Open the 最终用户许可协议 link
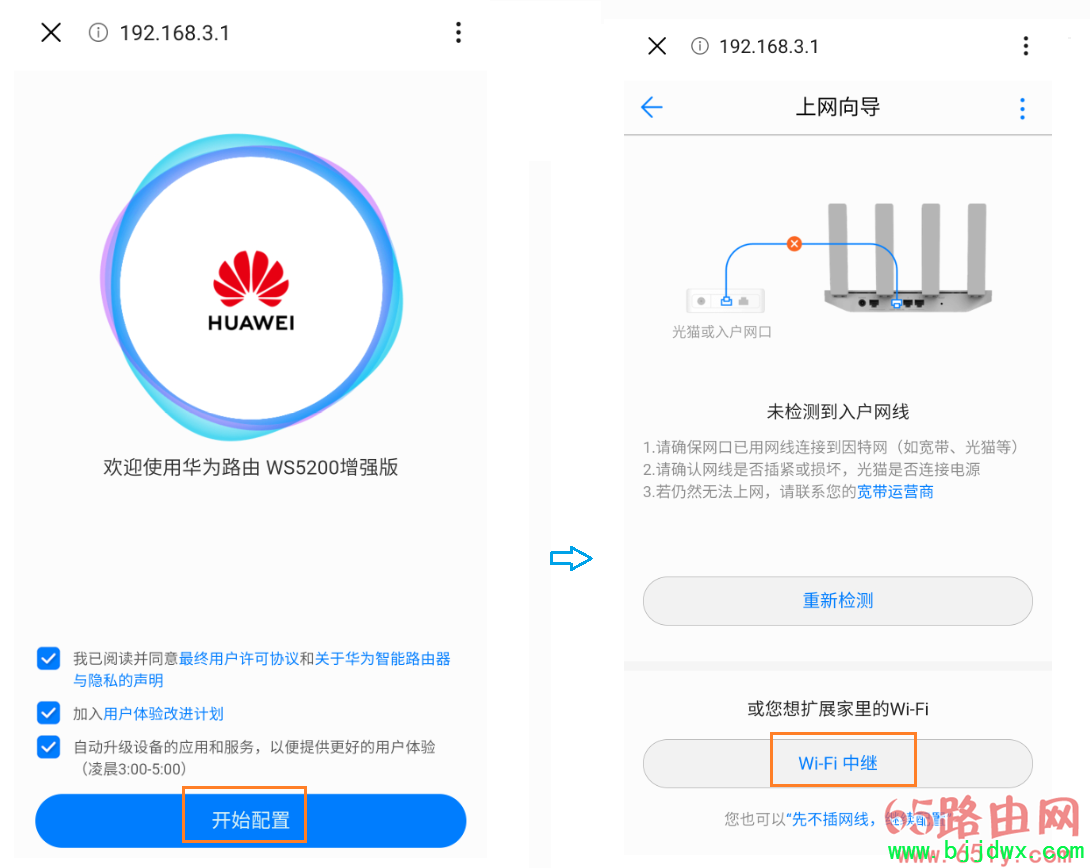 (238, 658)
